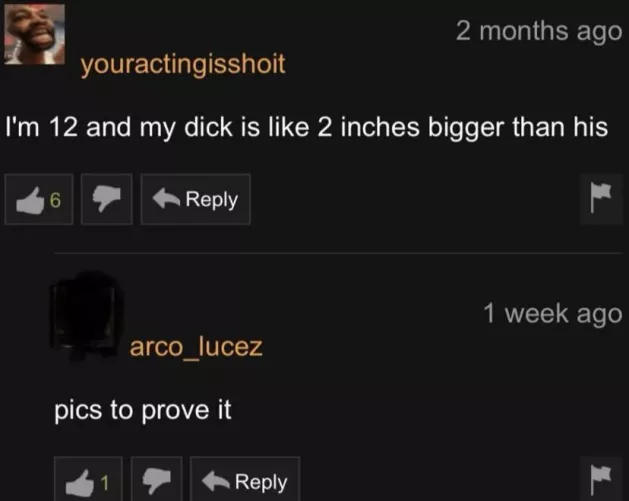Select the text body of the top comment
The width and height of the screenshot is (629, 501).
[306, 128]
